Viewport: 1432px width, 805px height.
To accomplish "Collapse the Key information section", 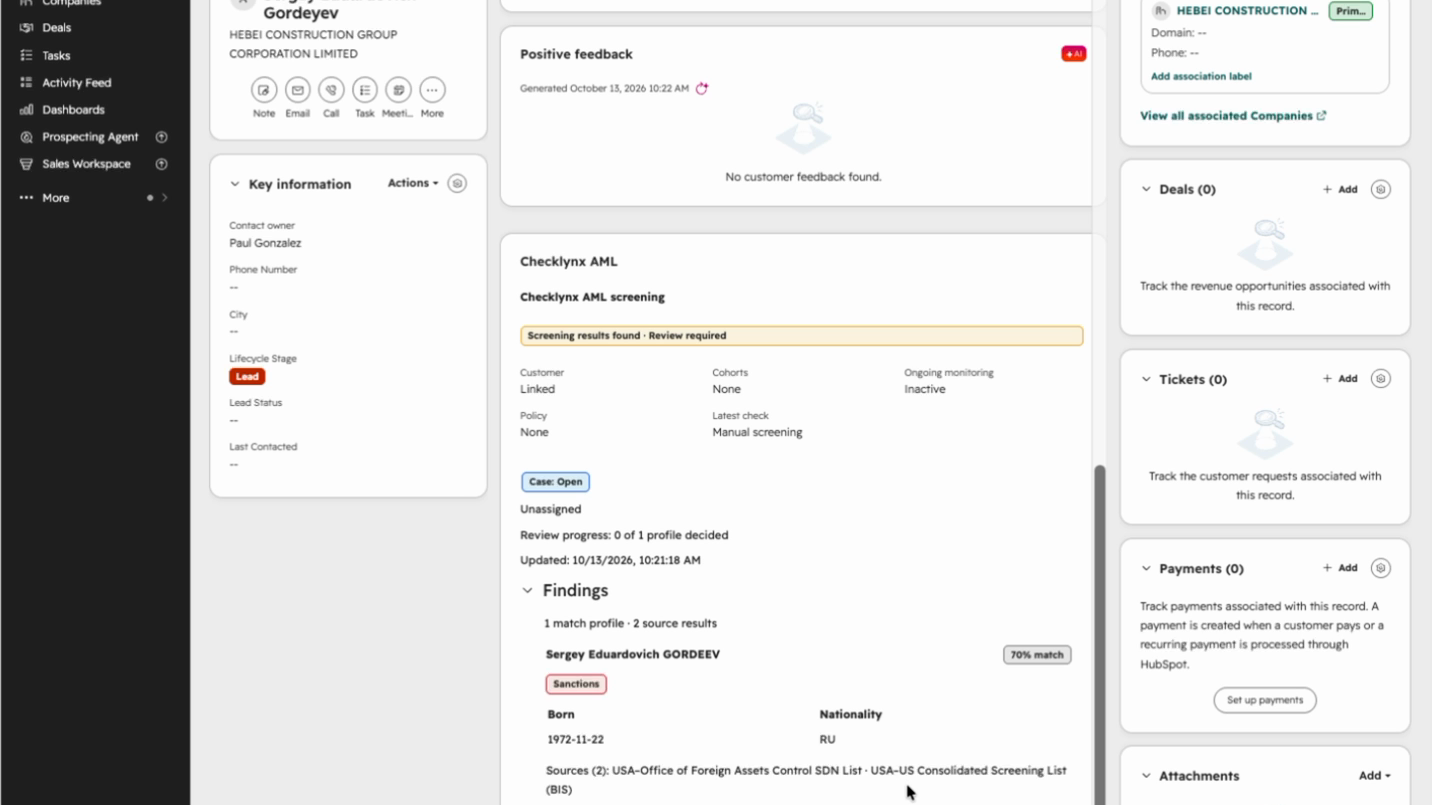I will pos(235,184).
